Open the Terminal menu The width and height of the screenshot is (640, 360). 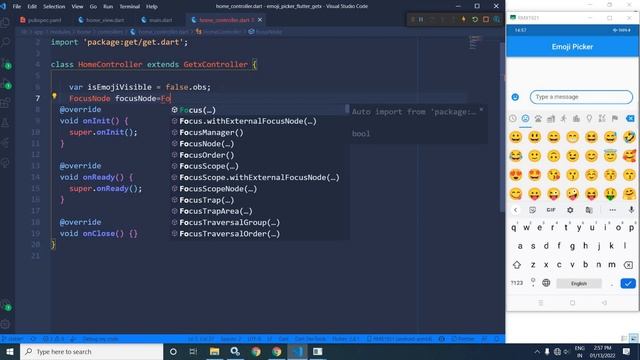(x=129, y=7)
